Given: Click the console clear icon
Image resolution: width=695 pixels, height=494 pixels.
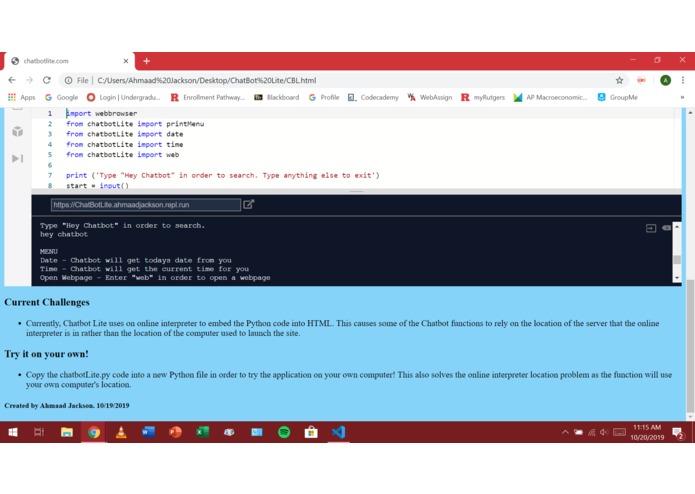Looking at the screenshot, I should (x=666, y=228).
